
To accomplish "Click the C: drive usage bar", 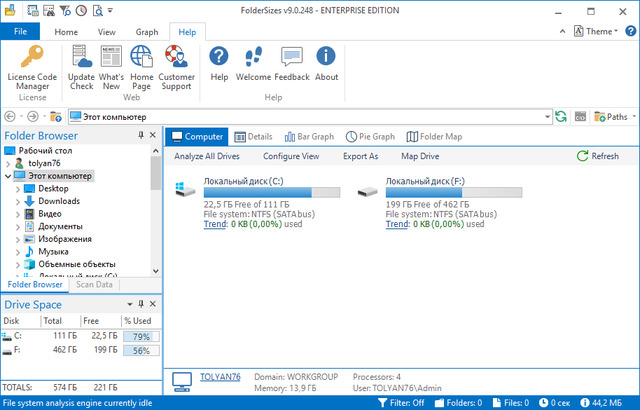I will 271,192.
